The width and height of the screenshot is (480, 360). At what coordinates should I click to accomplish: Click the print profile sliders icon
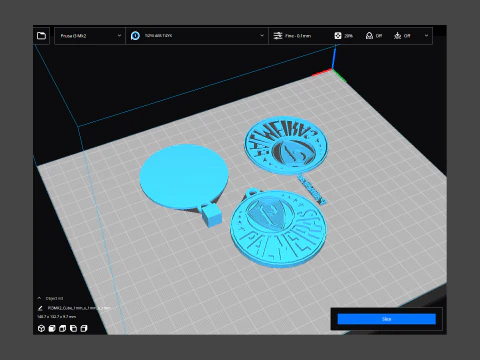tap(278, 36)
